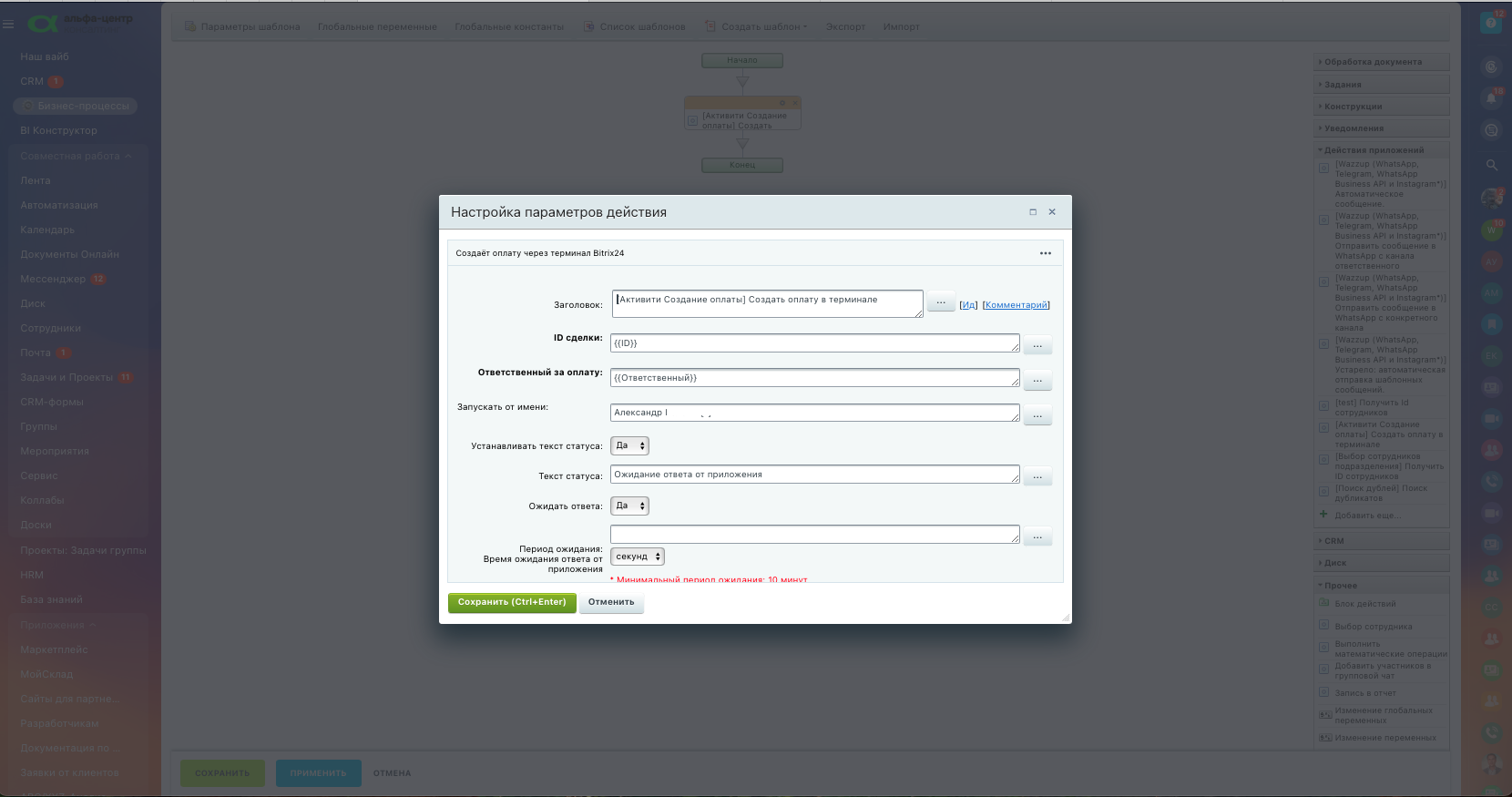This screenshot has width=1512, height=797.
Task: Expand the CRM section in activities panel
Action: [x=1381, y=541]
